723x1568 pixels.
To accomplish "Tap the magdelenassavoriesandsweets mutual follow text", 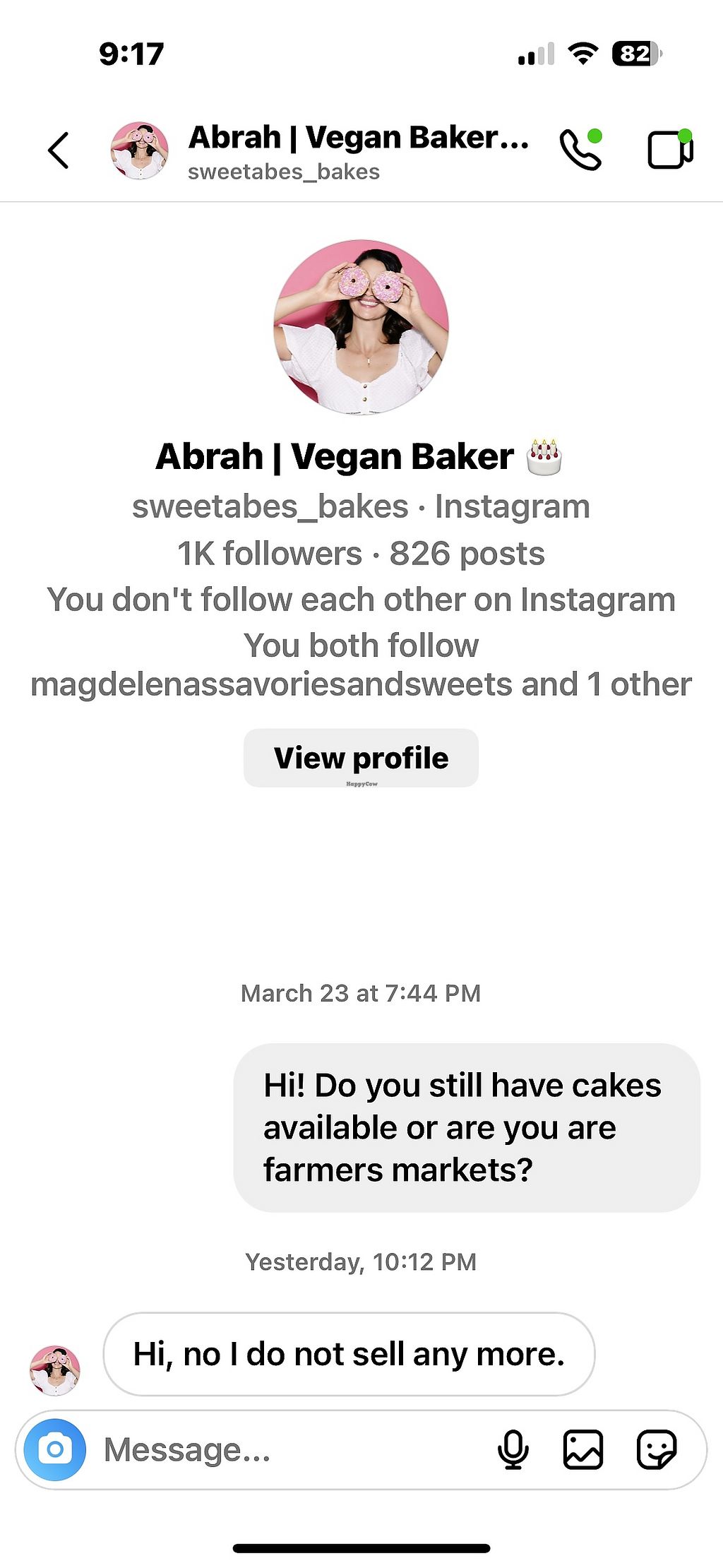I will pyautogui.click(x=304, y=684).
